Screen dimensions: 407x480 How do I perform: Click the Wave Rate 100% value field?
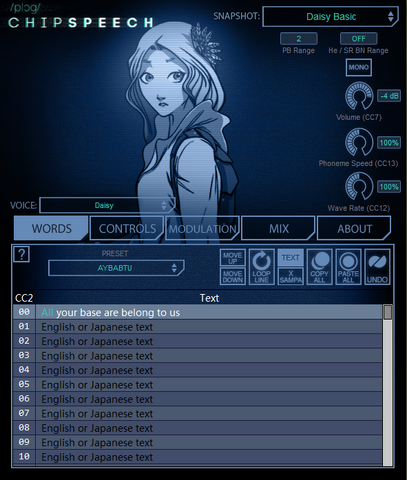point(389,187)
